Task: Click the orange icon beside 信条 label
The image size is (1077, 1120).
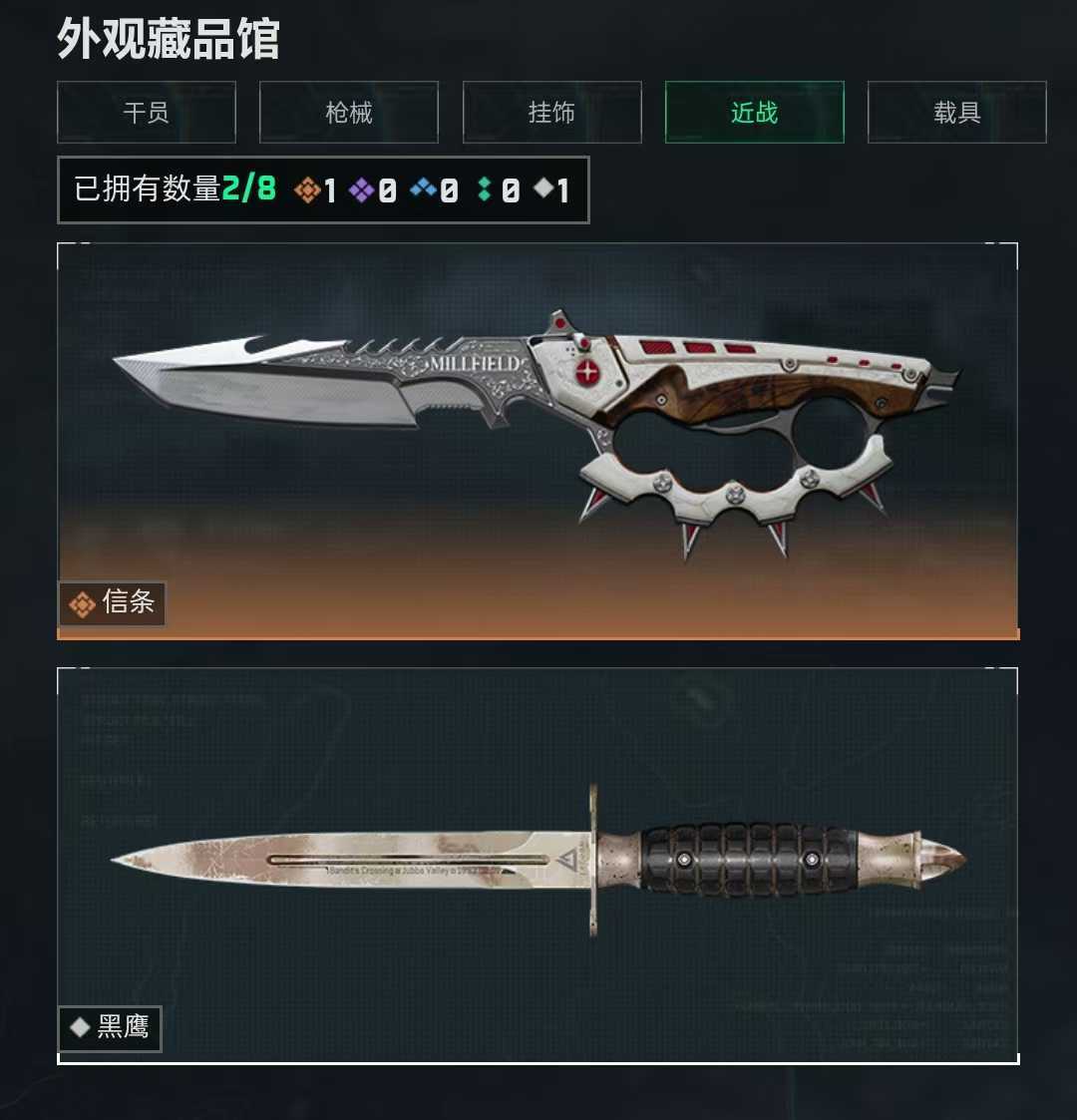Action: pos(82,604)
